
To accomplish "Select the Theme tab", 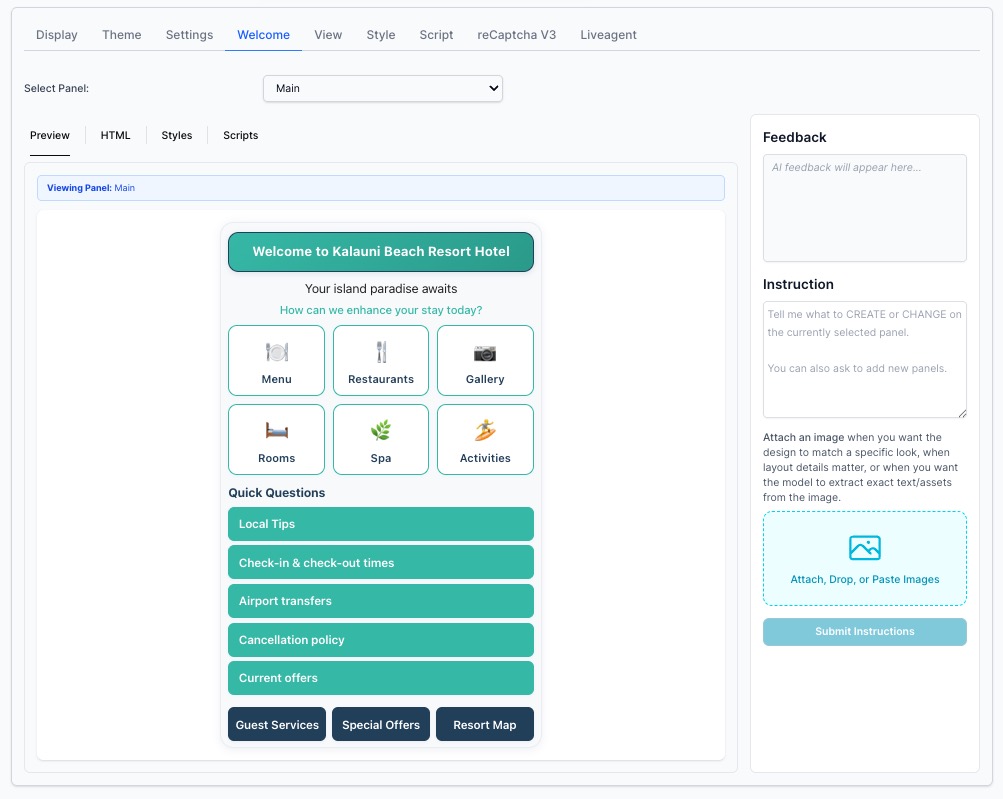I will (x=121, y=34).
